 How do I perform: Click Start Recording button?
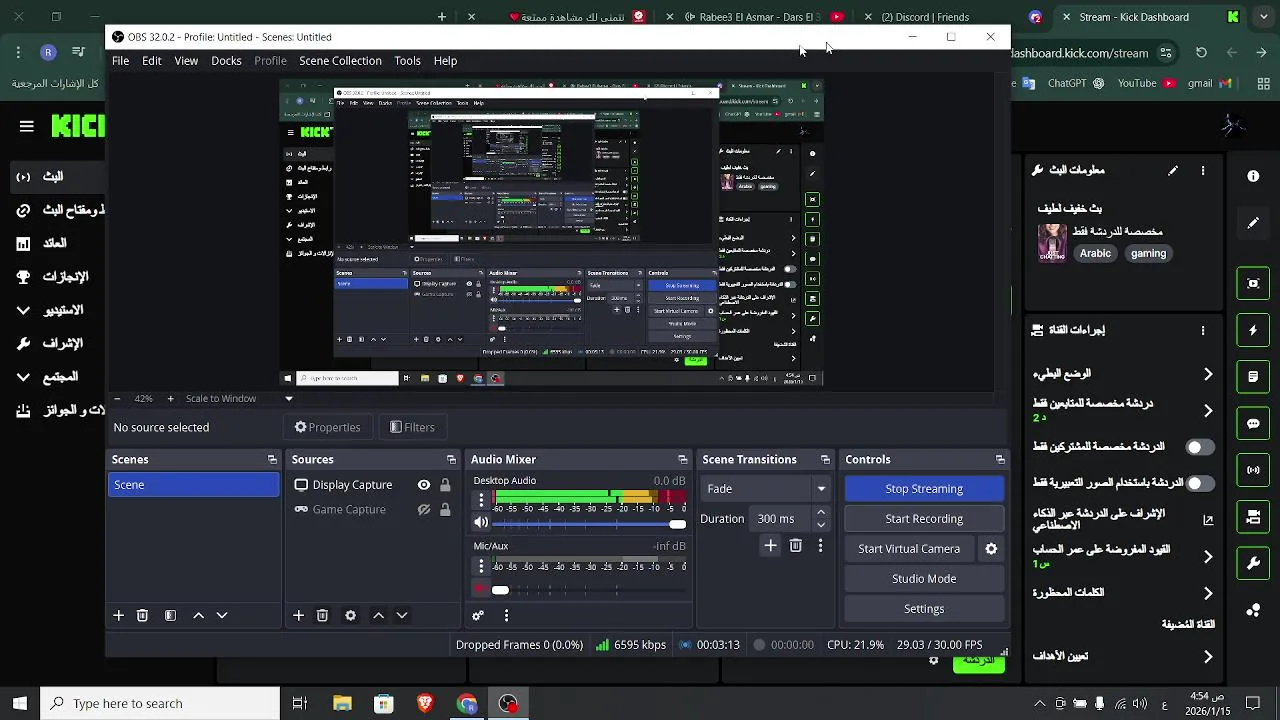(x=924, y=518)
